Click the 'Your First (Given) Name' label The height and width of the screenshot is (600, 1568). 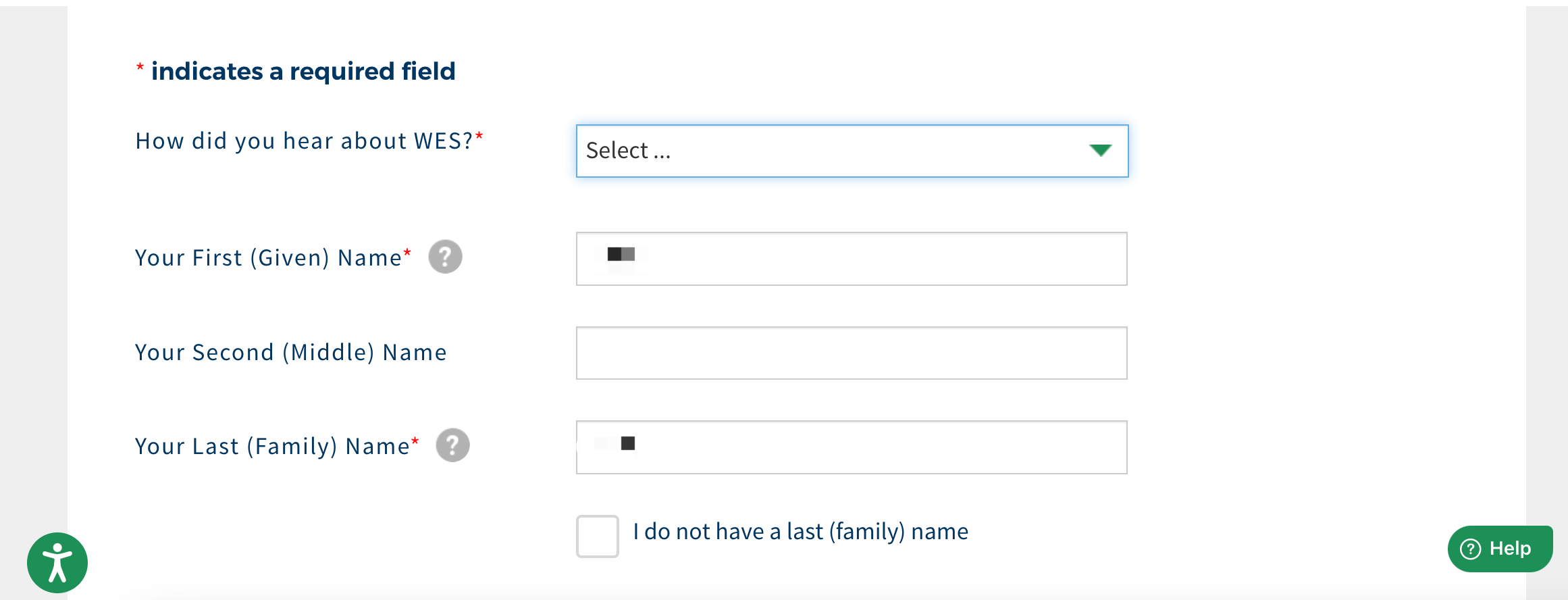tap(268, 258)
